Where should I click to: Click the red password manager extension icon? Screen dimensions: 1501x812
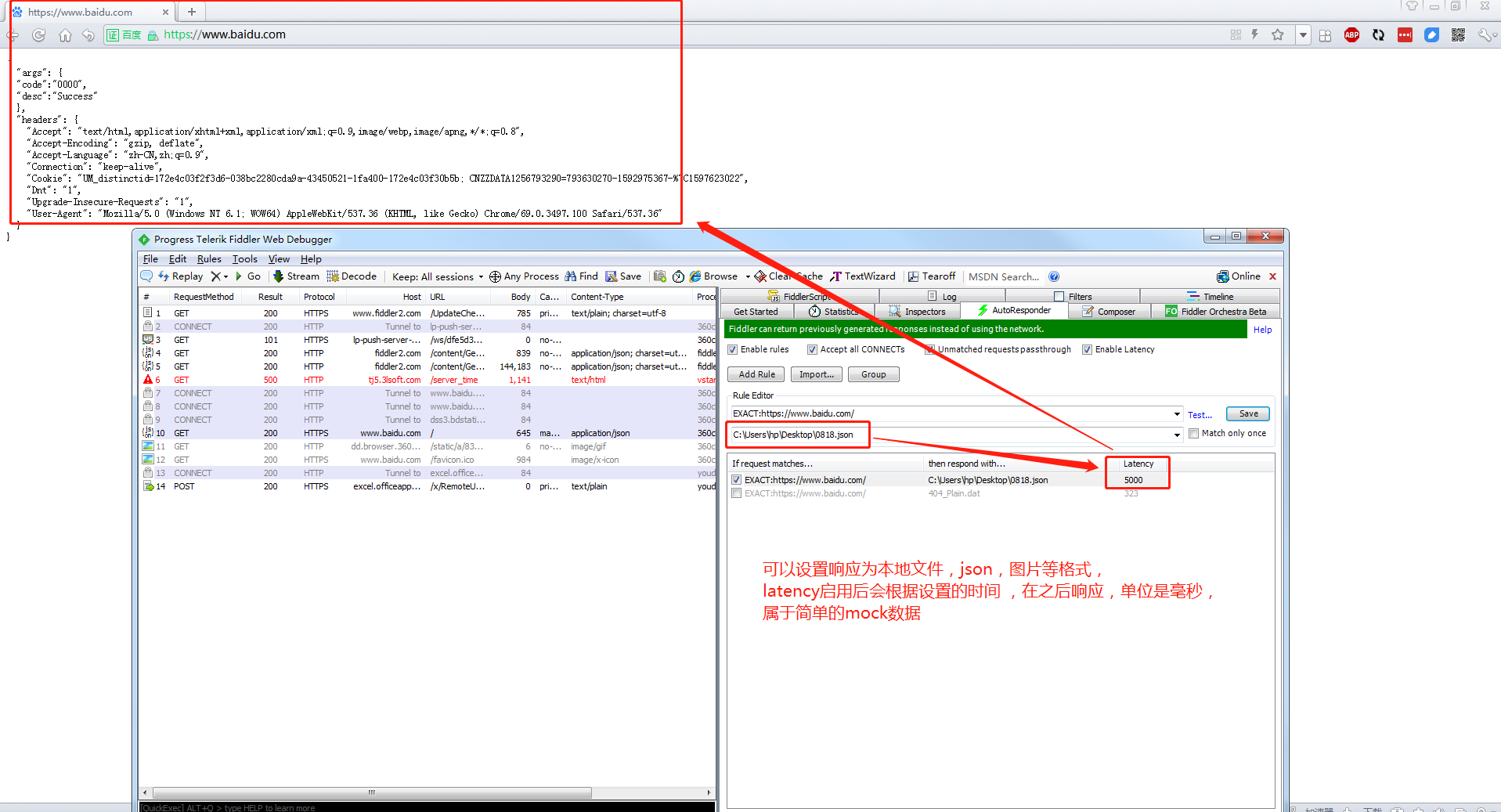coord(1405,34)
